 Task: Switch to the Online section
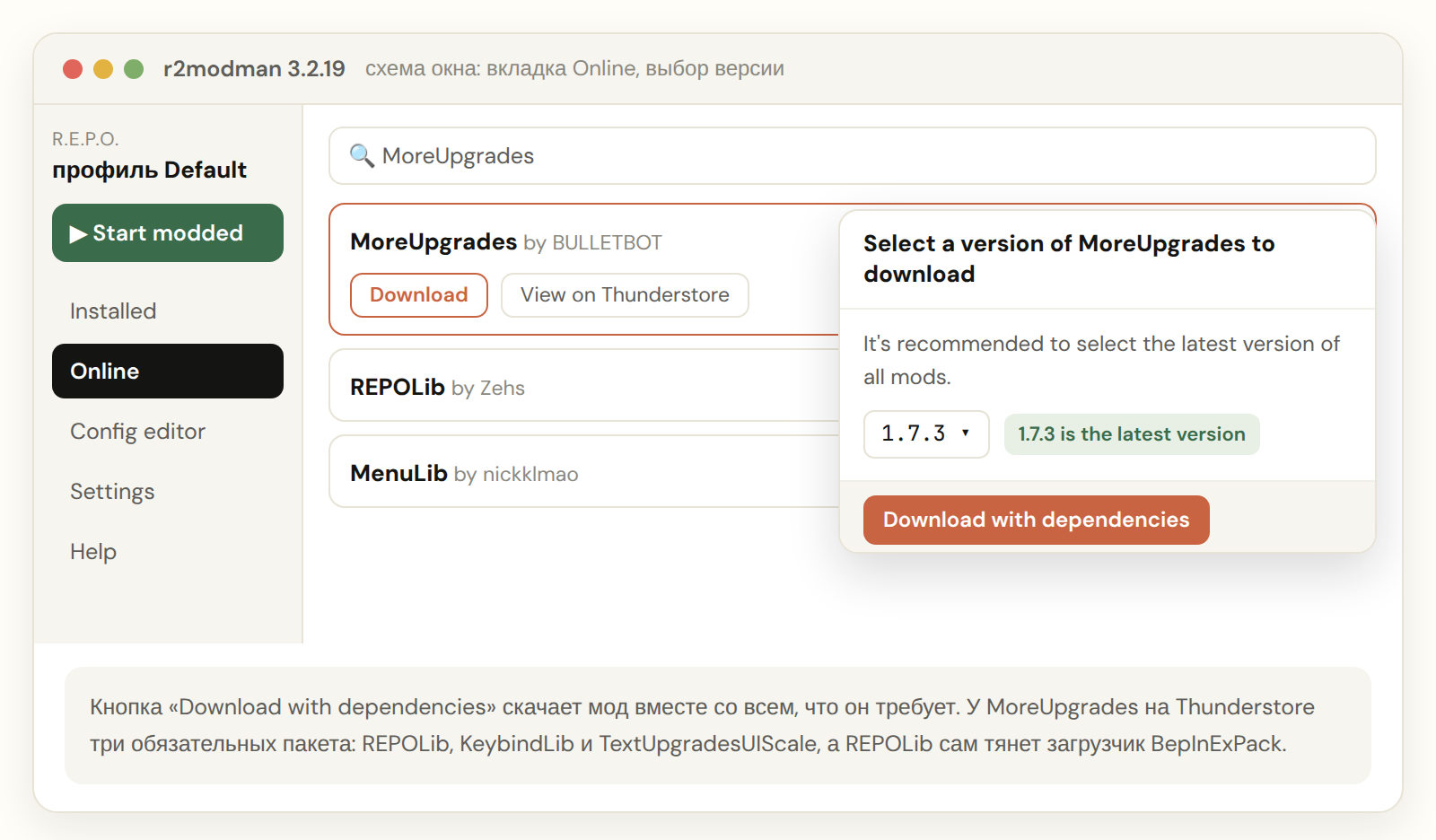(x=168, y=372)
